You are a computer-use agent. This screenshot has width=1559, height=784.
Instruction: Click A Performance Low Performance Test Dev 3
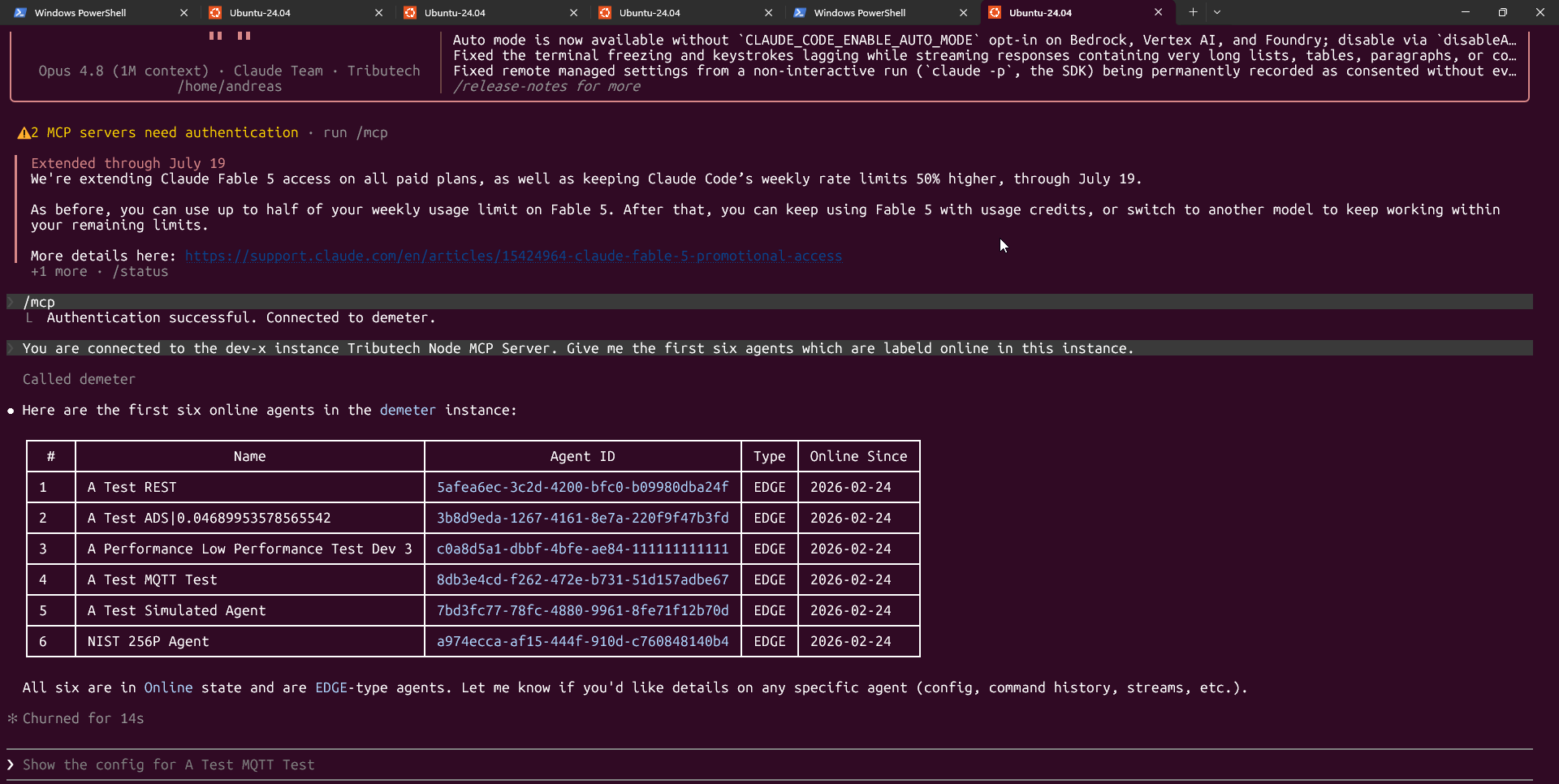click(249, 549)
